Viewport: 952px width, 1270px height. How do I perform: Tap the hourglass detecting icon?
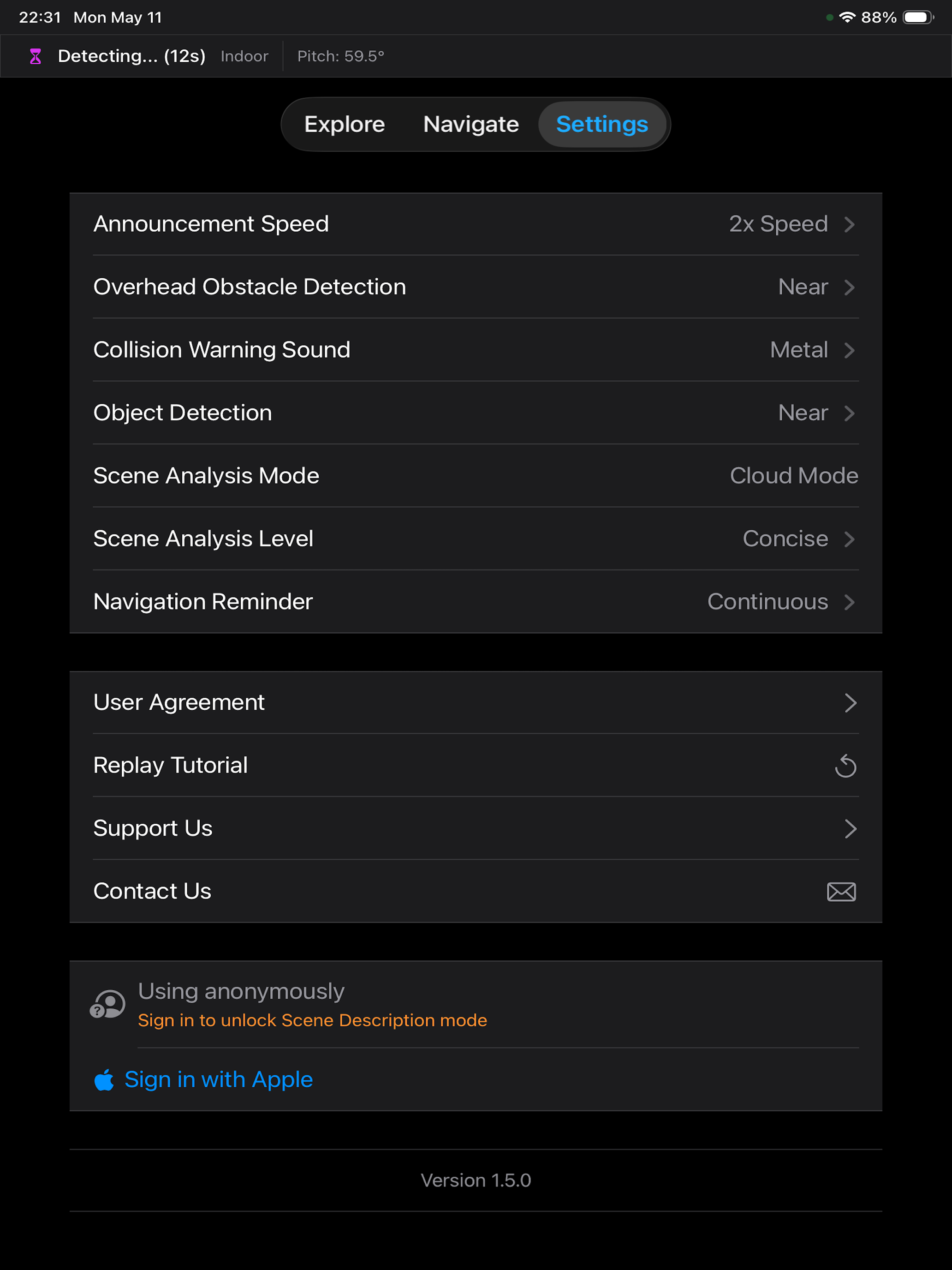tap(36, 56)
